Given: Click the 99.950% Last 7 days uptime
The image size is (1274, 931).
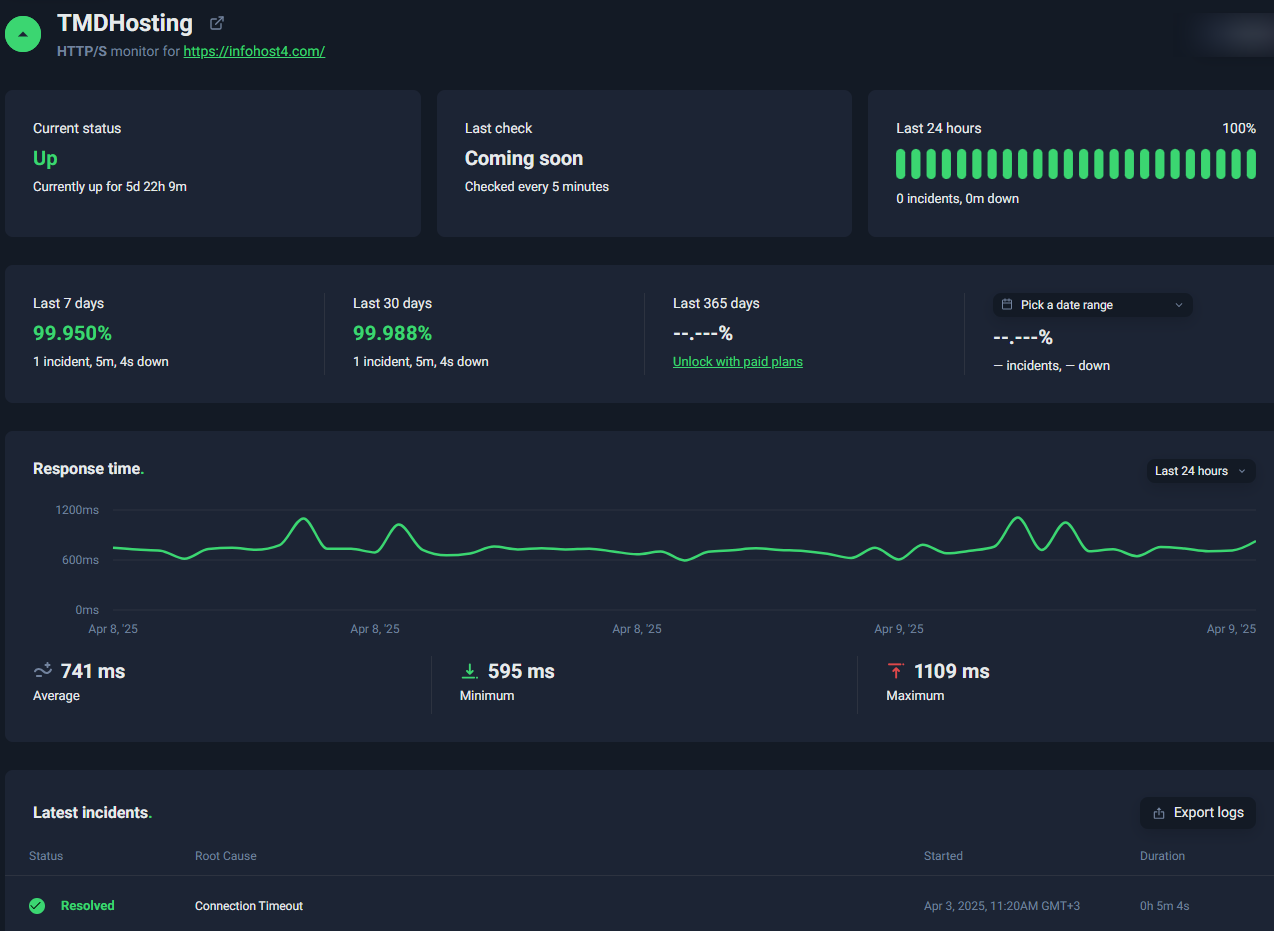Looking at the screenshot, I should pyautogui.click(x=72, y=333).
